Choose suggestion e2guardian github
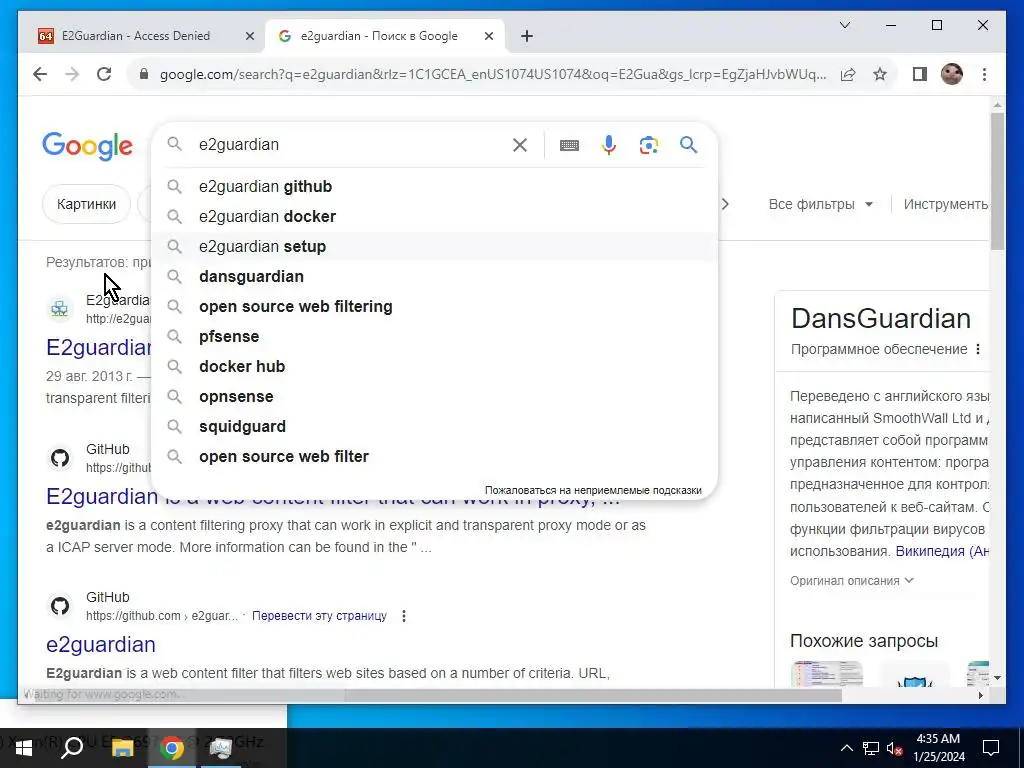This screenshot has height=768, width=1024. coord(434,187)
